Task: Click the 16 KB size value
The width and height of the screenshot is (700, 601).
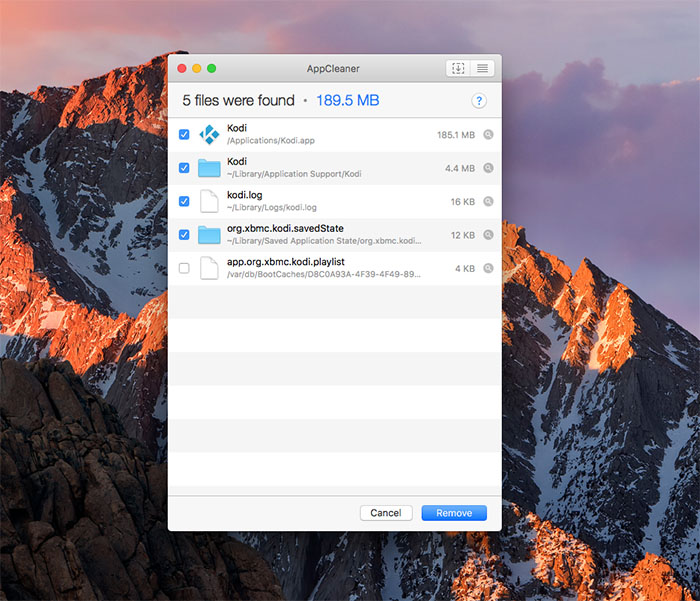Action: point(462,202)
